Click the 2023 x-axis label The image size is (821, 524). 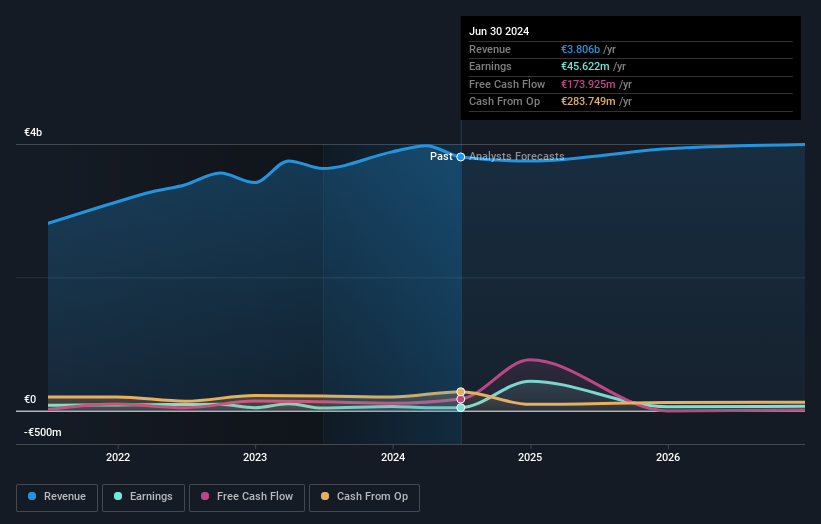point(255,457)
